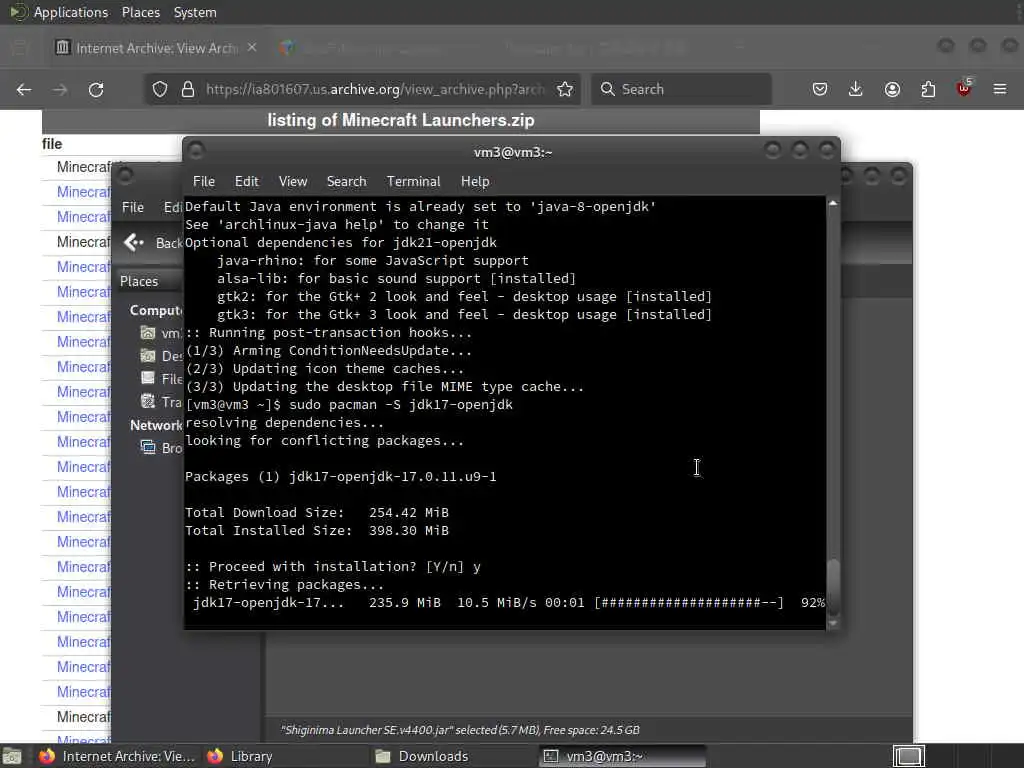Open the Applications menu in top panel

(x=71, y=12)
